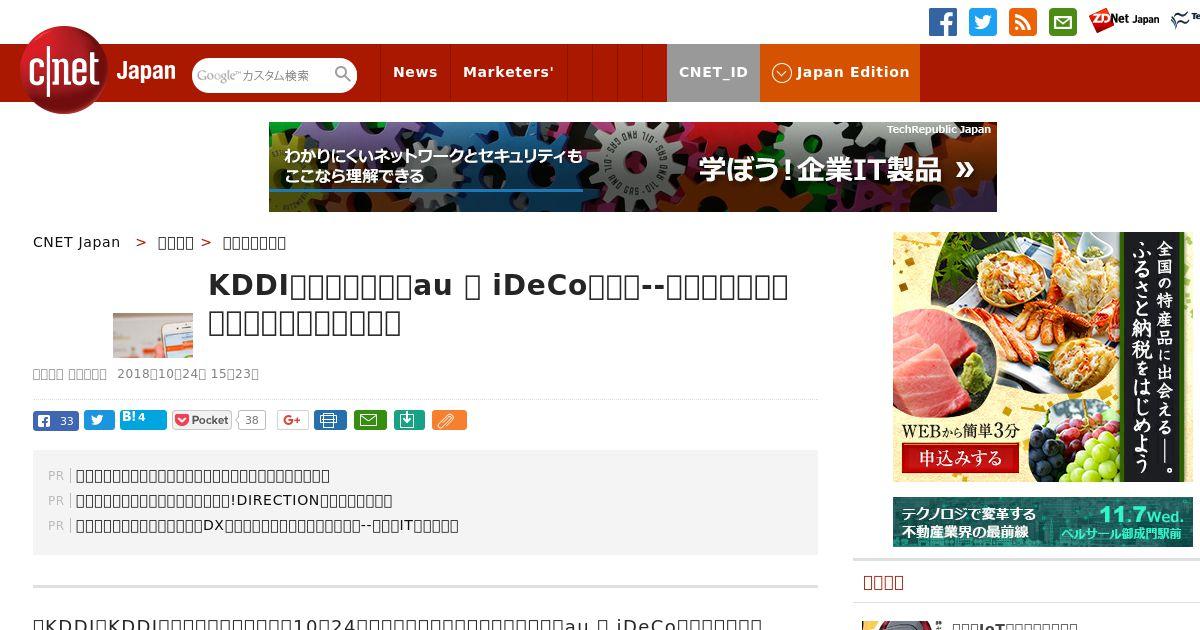Open the furusato nozei food ad
The image size is (1200, 630).
pyautogui.click(x=1043, y=357)
